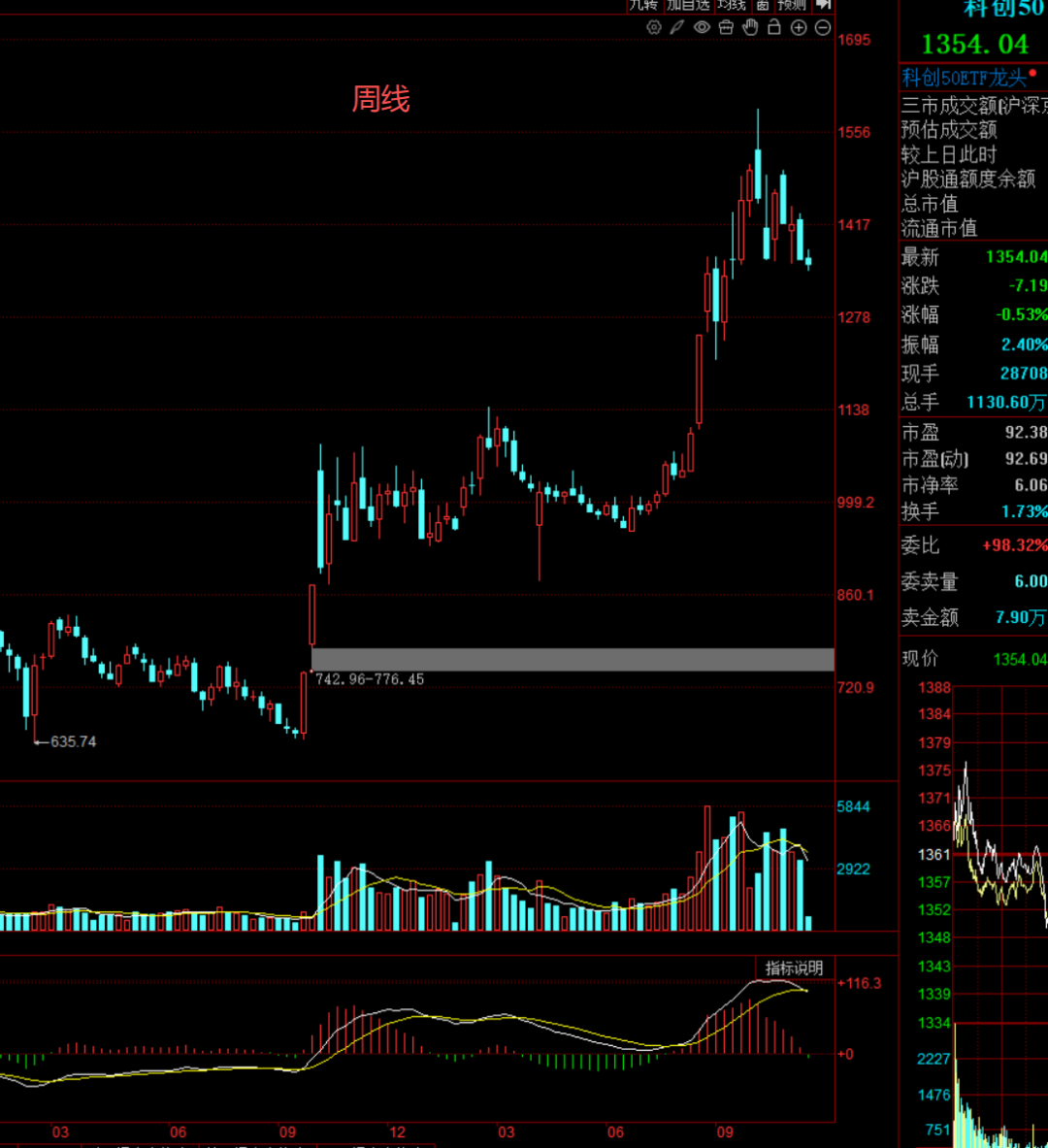Open 指标说明 indicator description

coord(794,968)
